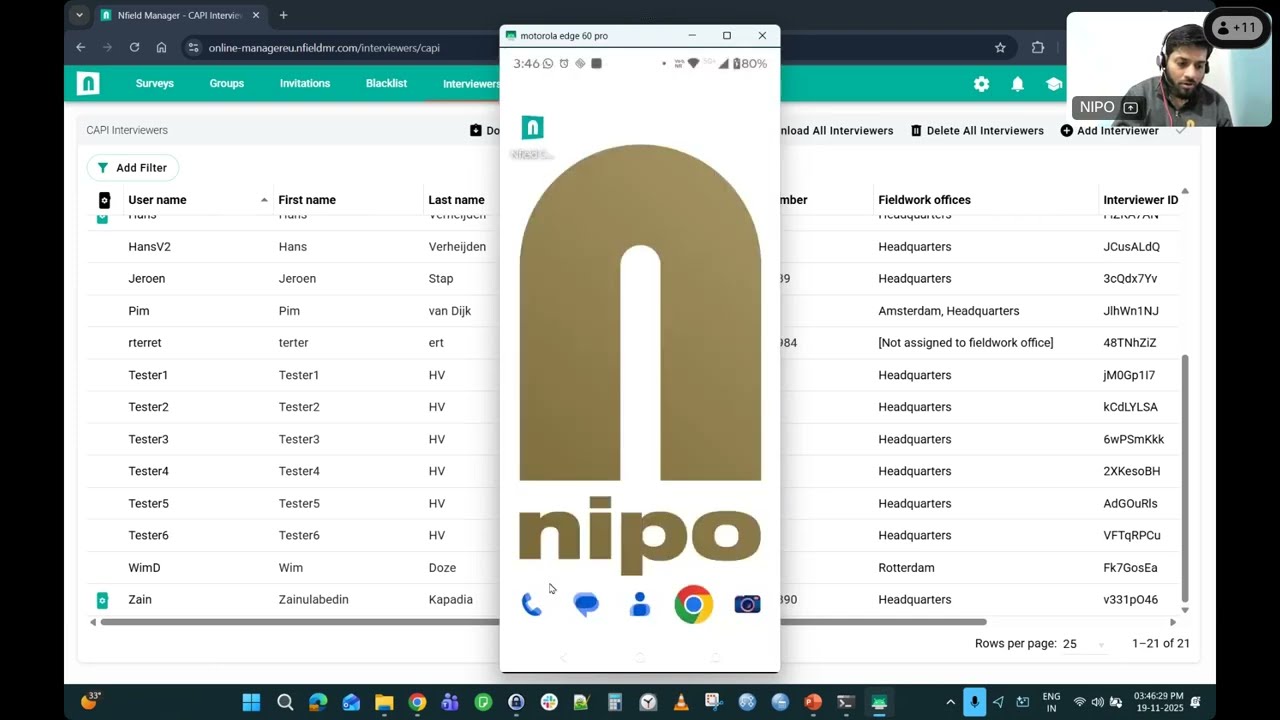Open the Contacts app on the phone

(x=640, y=604)
